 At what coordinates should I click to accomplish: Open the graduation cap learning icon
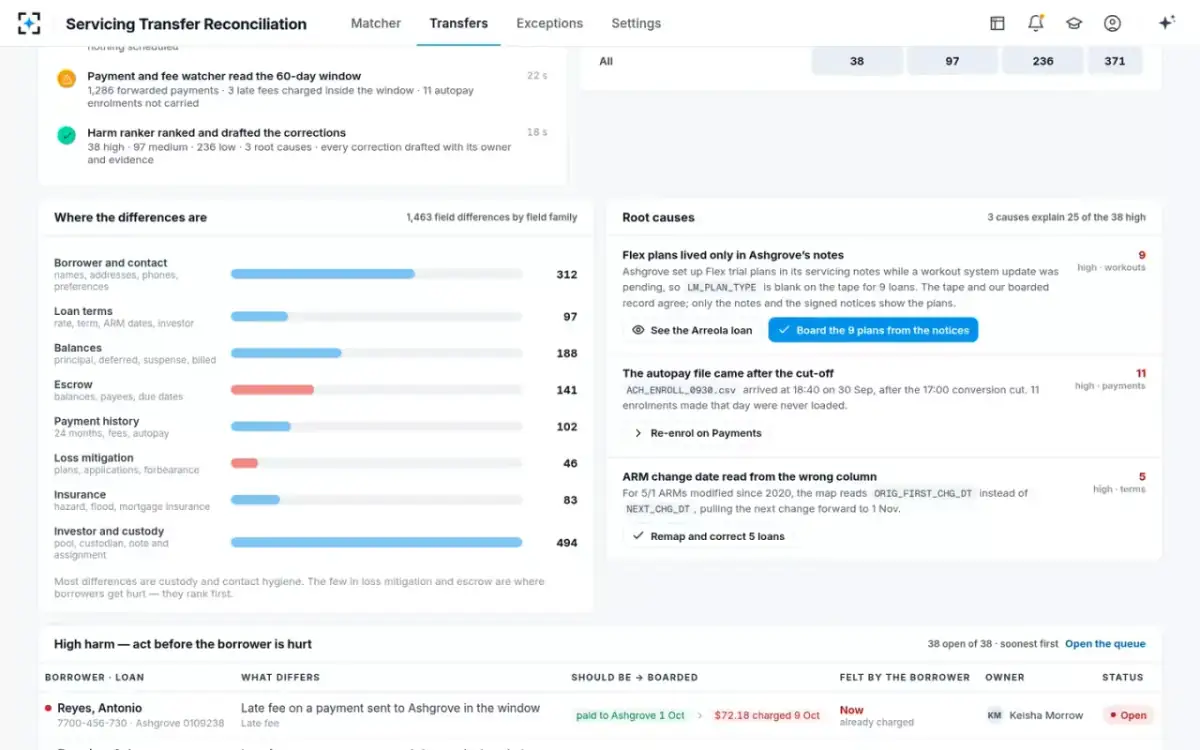1074,23
